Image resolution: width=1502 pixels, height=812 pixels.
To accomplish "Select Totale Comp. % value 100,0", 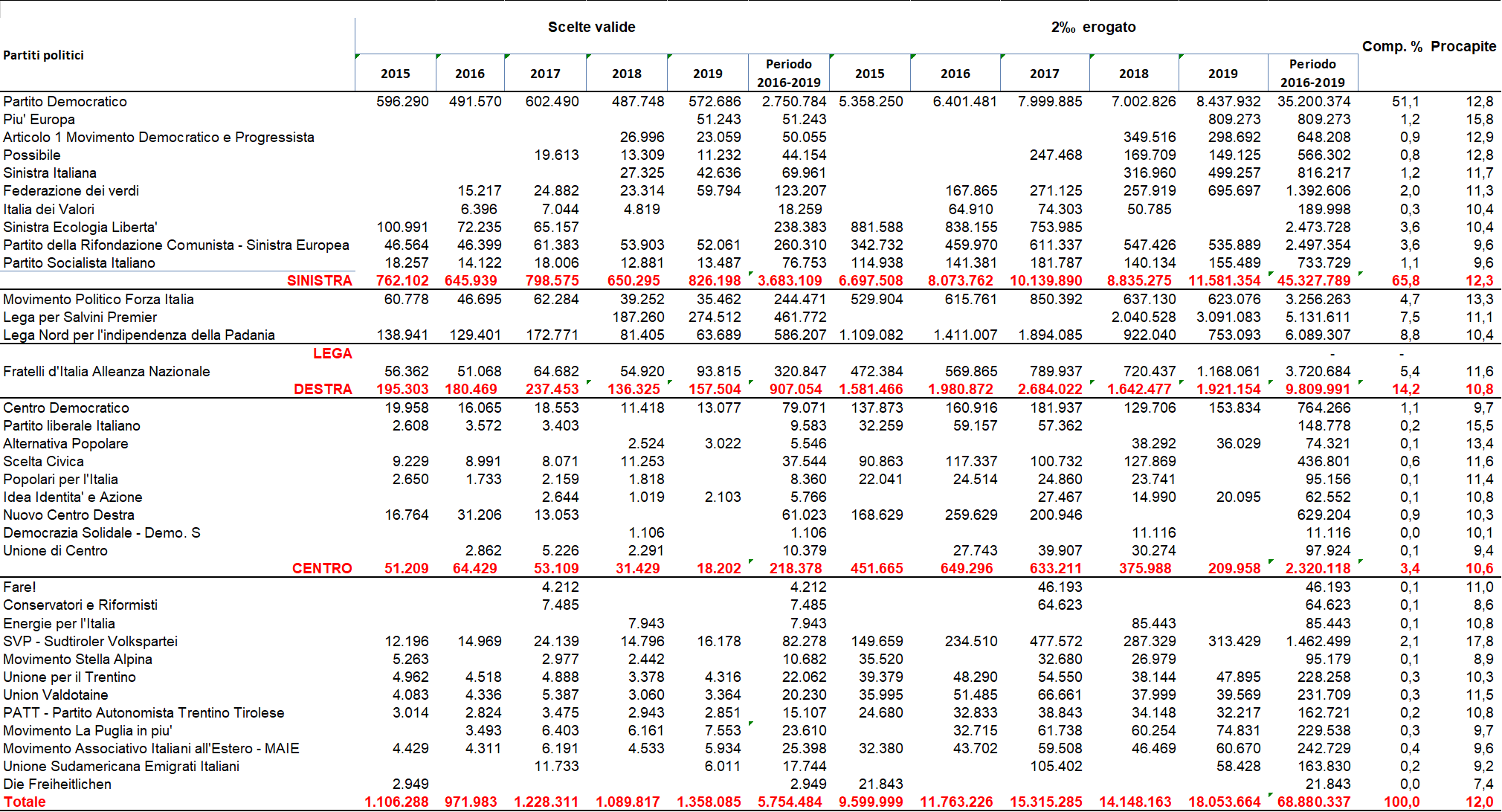I will (x=1402, y=802).
